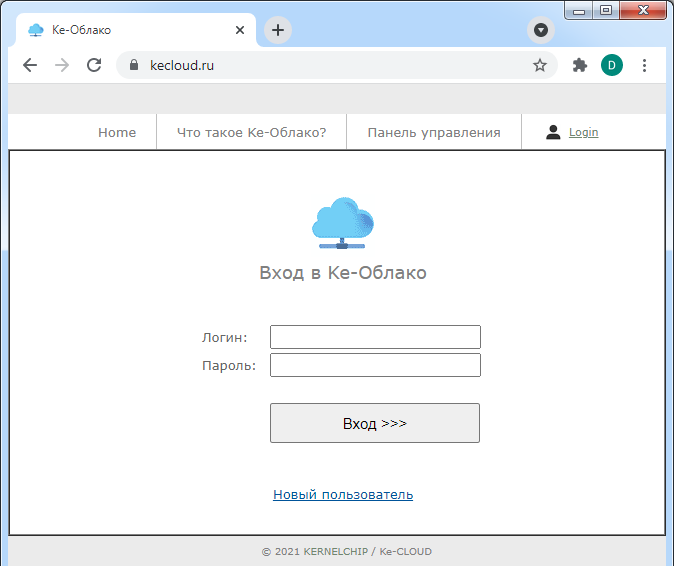This screenshot has height=566, width=674.
Task: Open the Что такое Ке-Облако? page
Action: click(251, 132)
